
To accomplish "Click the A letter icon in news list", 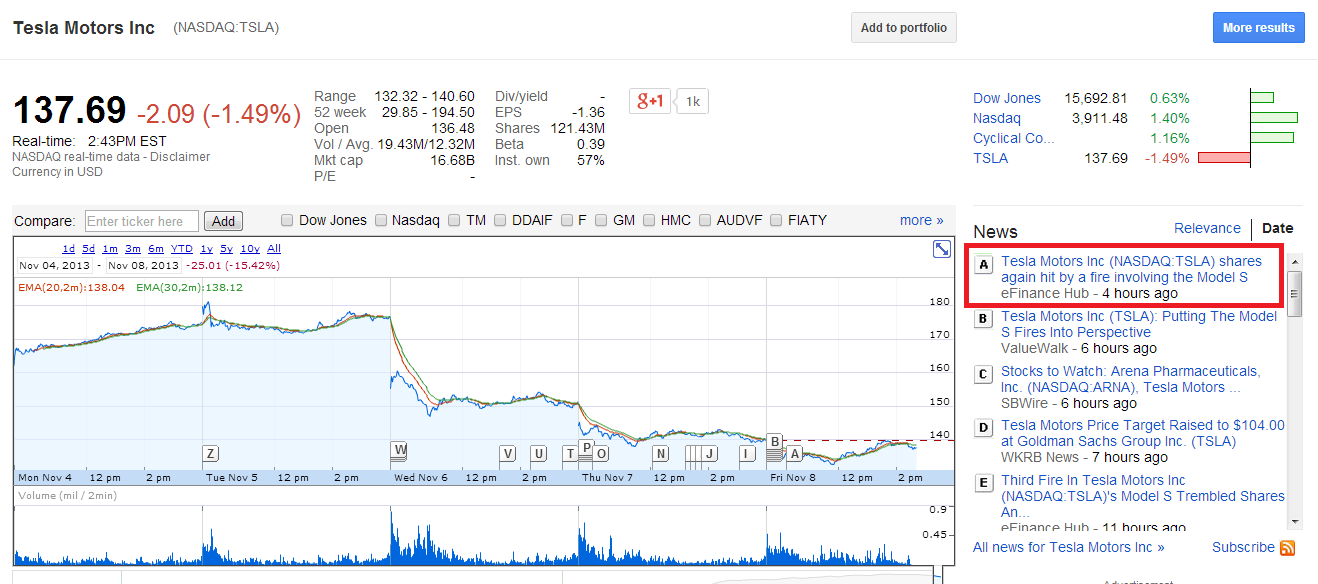I will coord(984,265).
